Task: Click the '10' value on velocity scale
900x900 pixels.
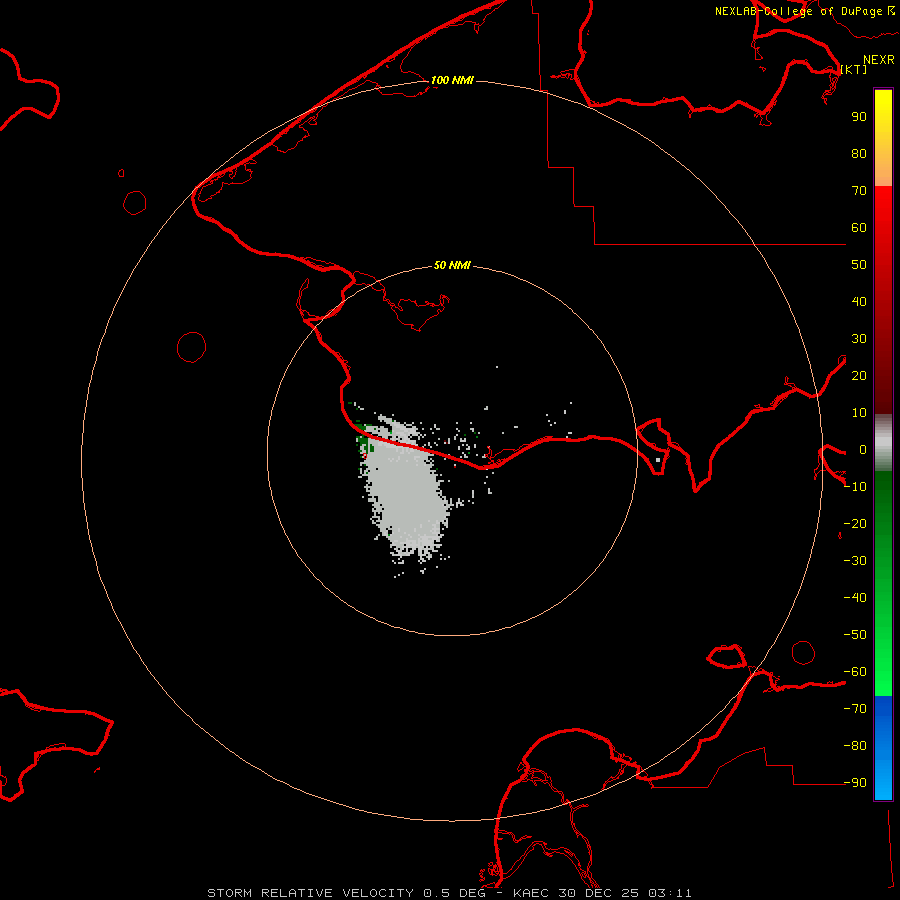Action: click(859, 413)
